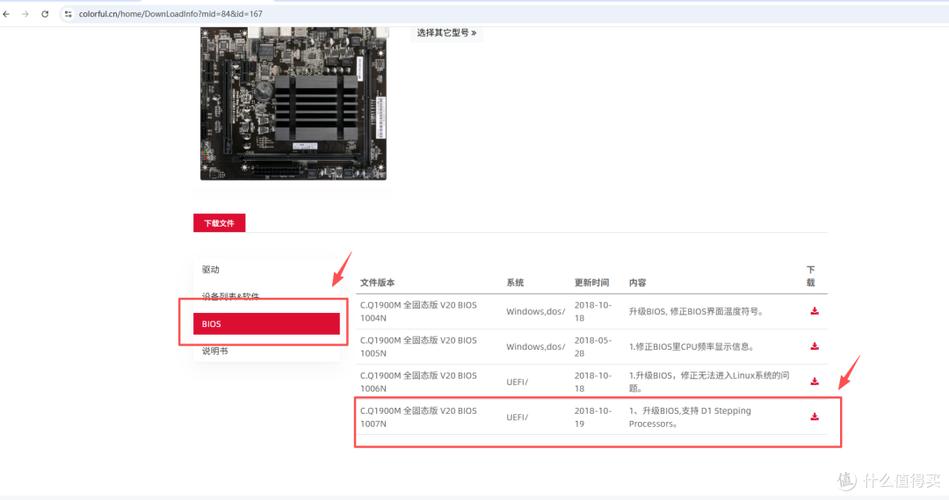Viewport: 949px width, 500px height.
Task: Select the 下载文件 tab
Action: pos(219,223)
